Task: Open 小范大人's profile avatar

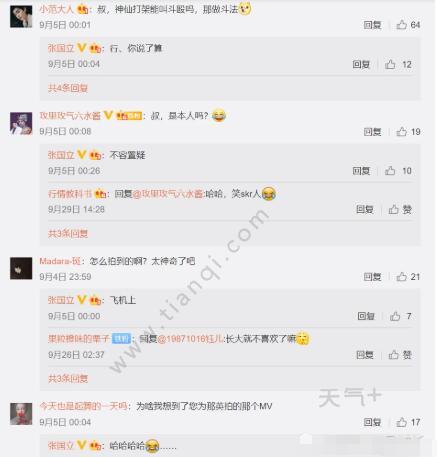Action: coord(21,16)
